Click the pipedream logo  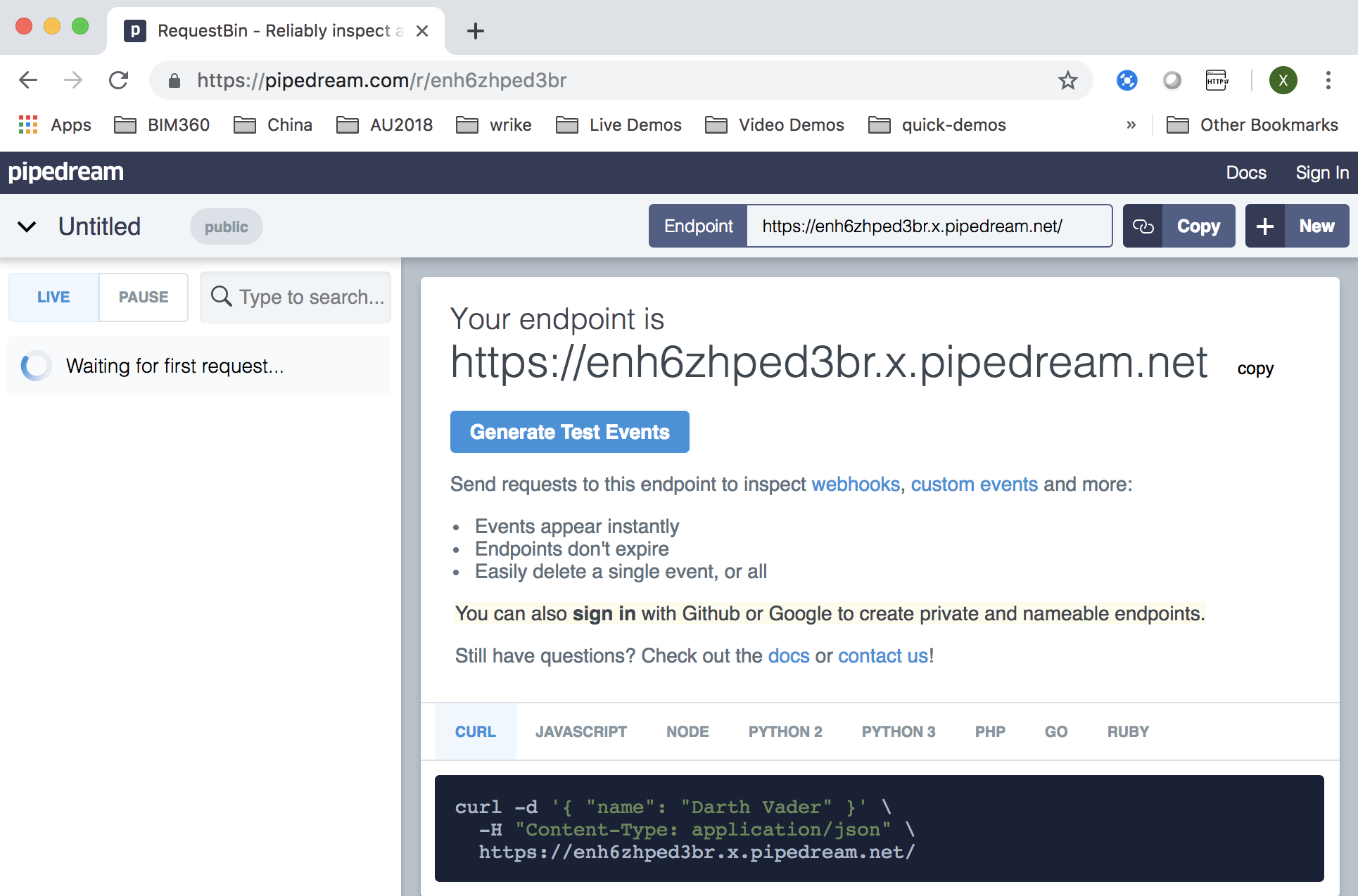(x=65, y=172)
